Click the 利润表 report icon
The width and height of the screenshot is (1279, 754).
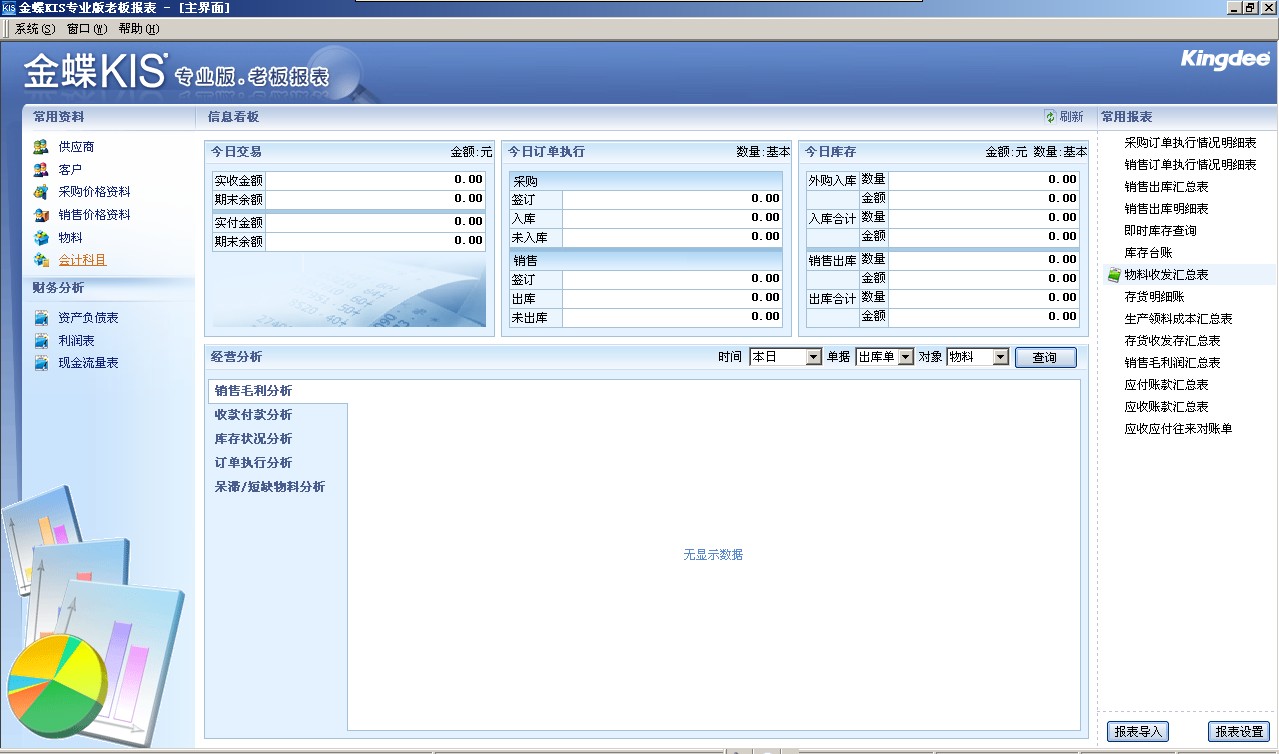[41, 341]
